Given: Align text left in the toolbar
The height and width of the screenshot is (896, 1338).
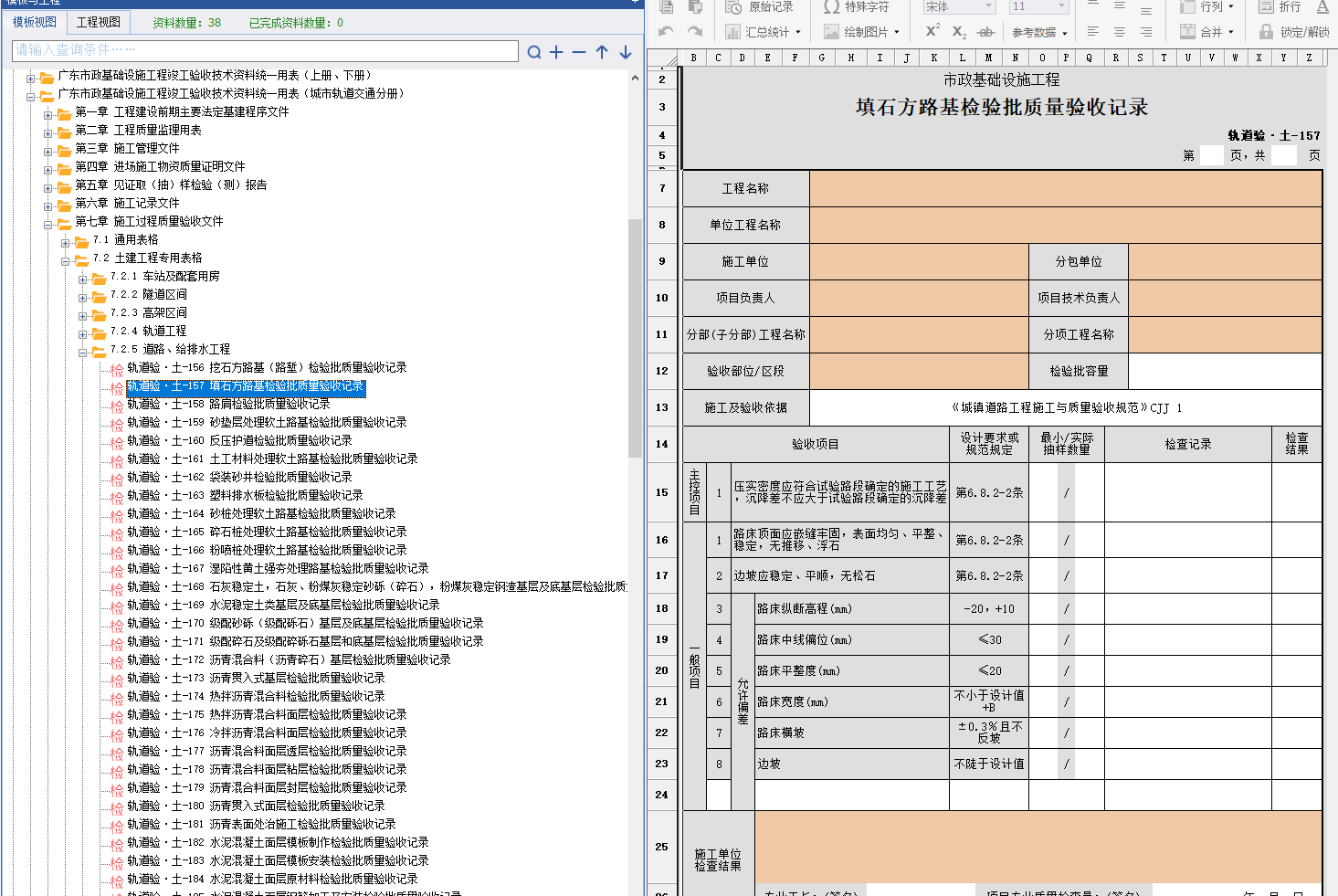Looking at the screenshot, I should (1093, 32).
